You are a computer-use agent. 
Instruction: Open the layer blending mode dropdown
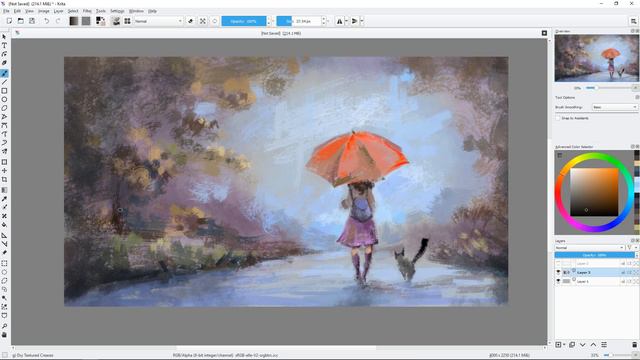[589, 247]
